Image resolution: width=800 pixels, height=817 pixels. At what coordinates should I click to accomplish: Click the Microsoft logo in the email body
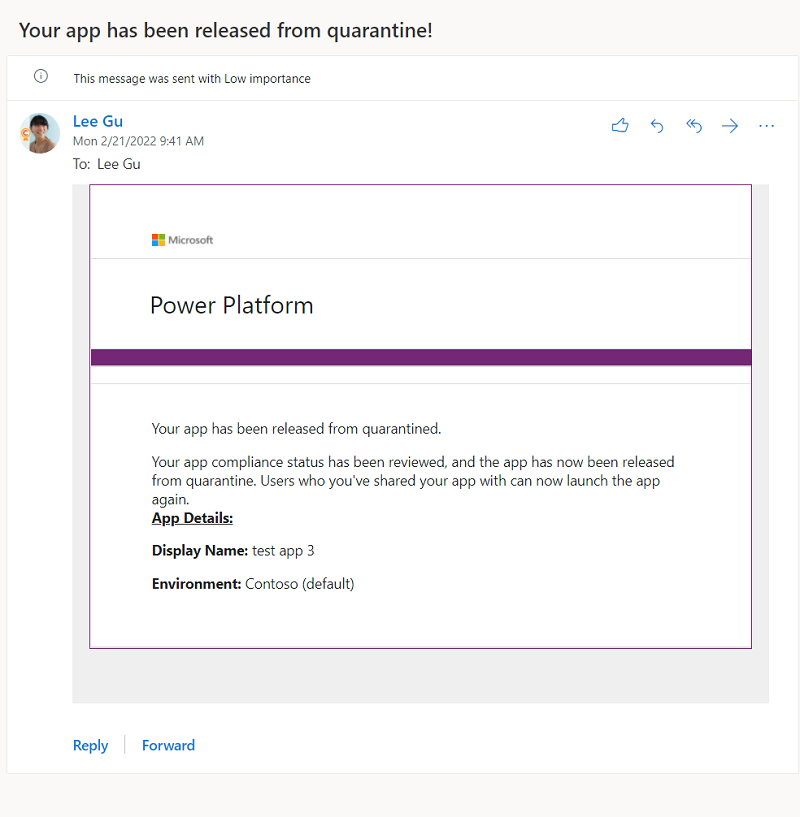(x=182, y=240)
